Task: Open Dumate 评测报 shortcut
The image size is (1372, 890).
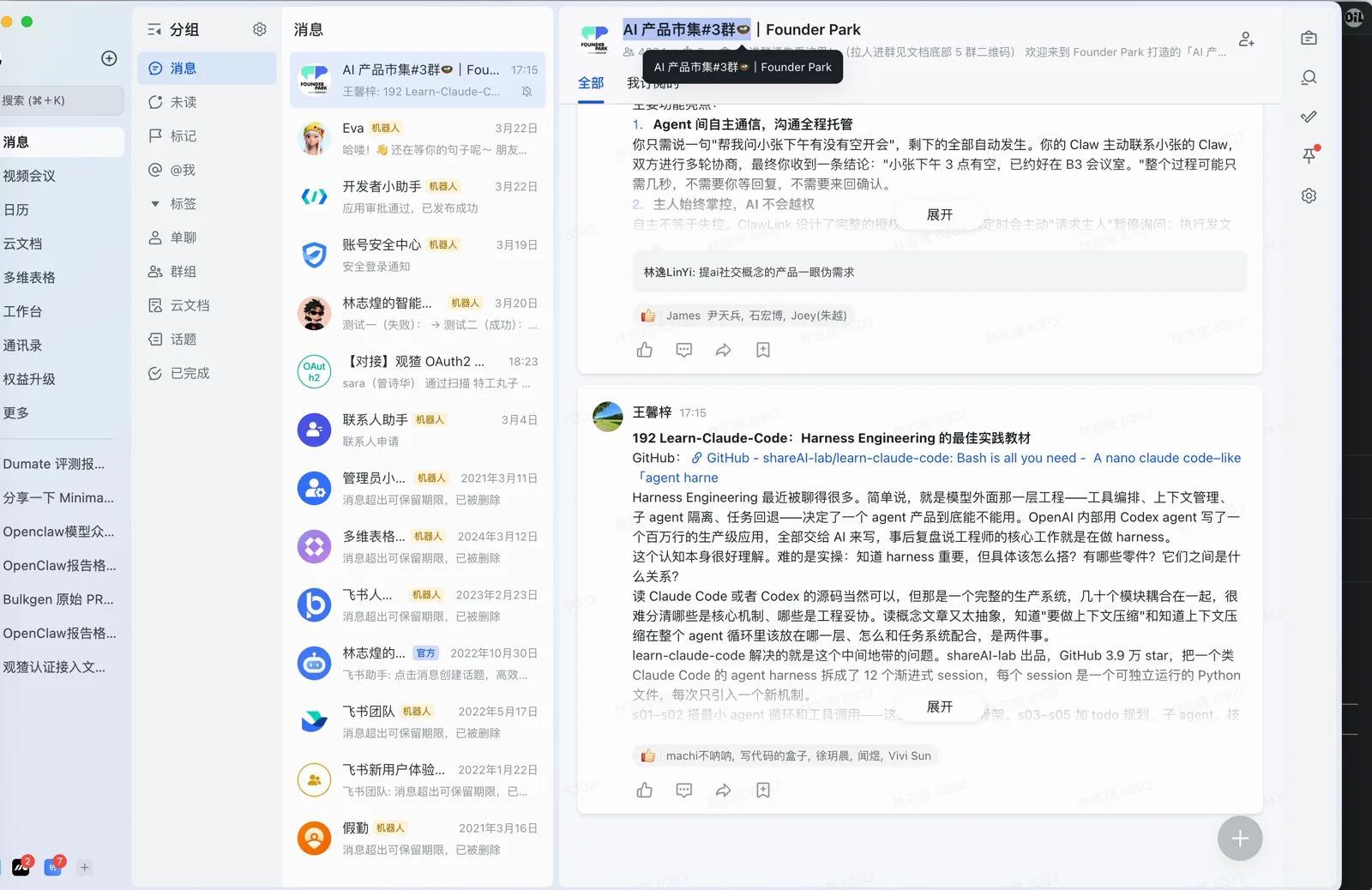Action: click(x=60, y=464)
